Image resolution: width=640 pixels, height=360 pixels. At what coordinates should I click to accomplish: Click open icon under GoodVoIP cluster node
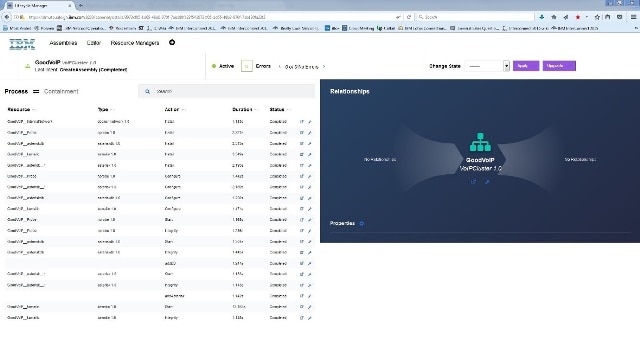pyautogui.click(x=473, y=182)
